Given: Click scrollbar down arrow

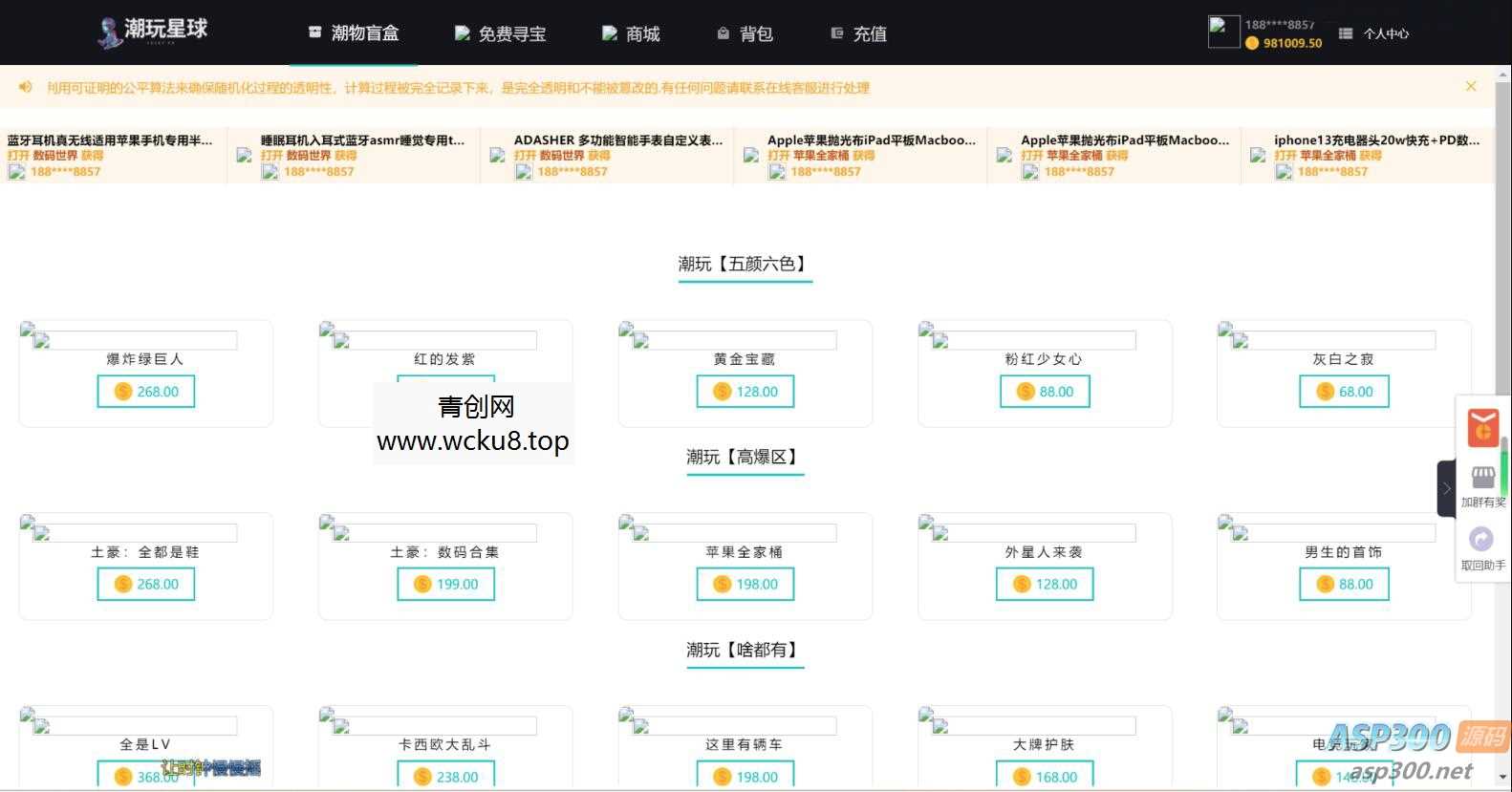Looking at the screenshot, I should (1504, 777).
